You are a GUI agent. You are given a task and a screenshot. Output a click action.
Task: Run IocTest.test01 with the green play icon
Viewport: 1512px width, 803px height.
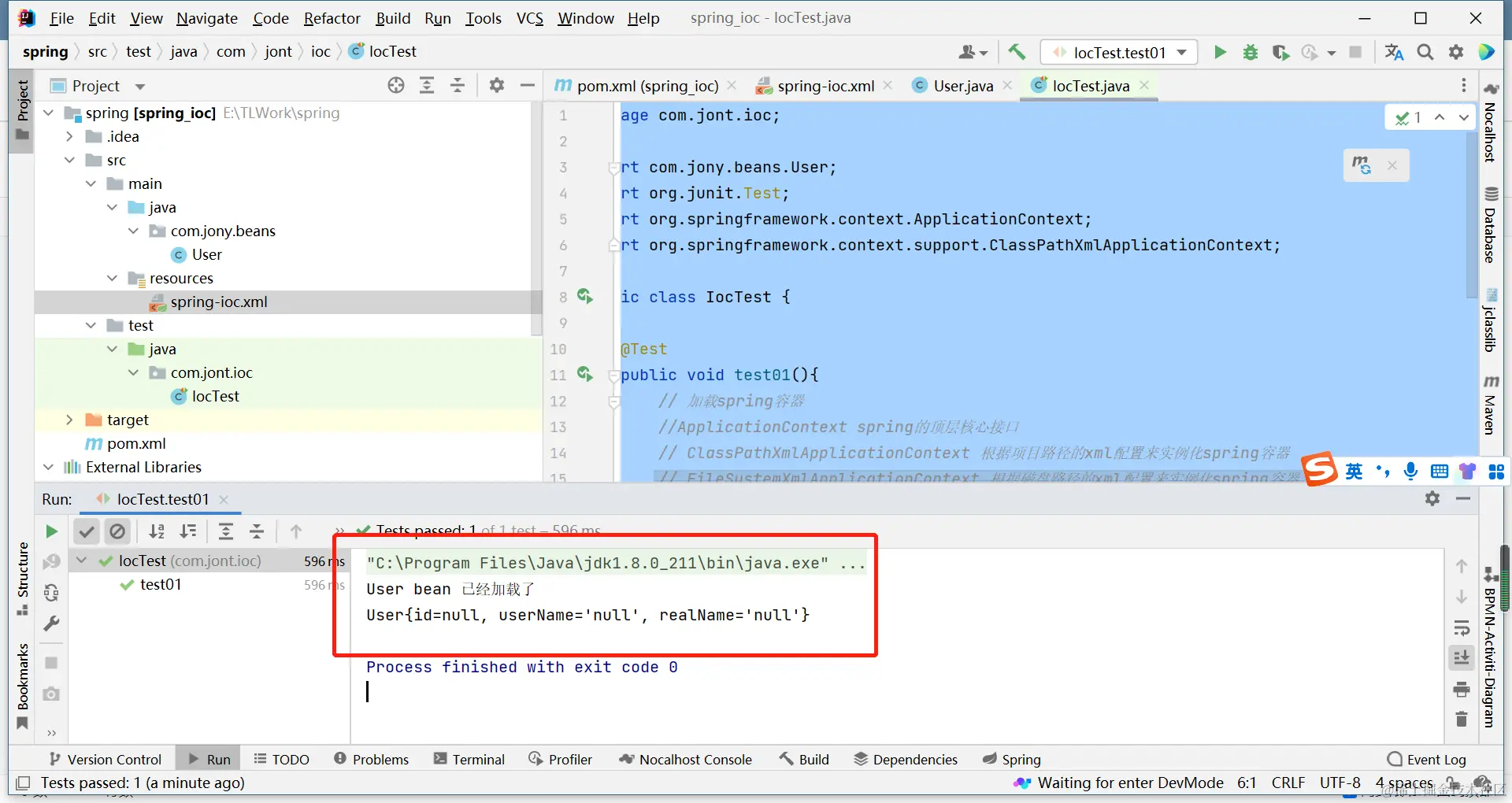pyautogui.click(x=1220, y=53)
